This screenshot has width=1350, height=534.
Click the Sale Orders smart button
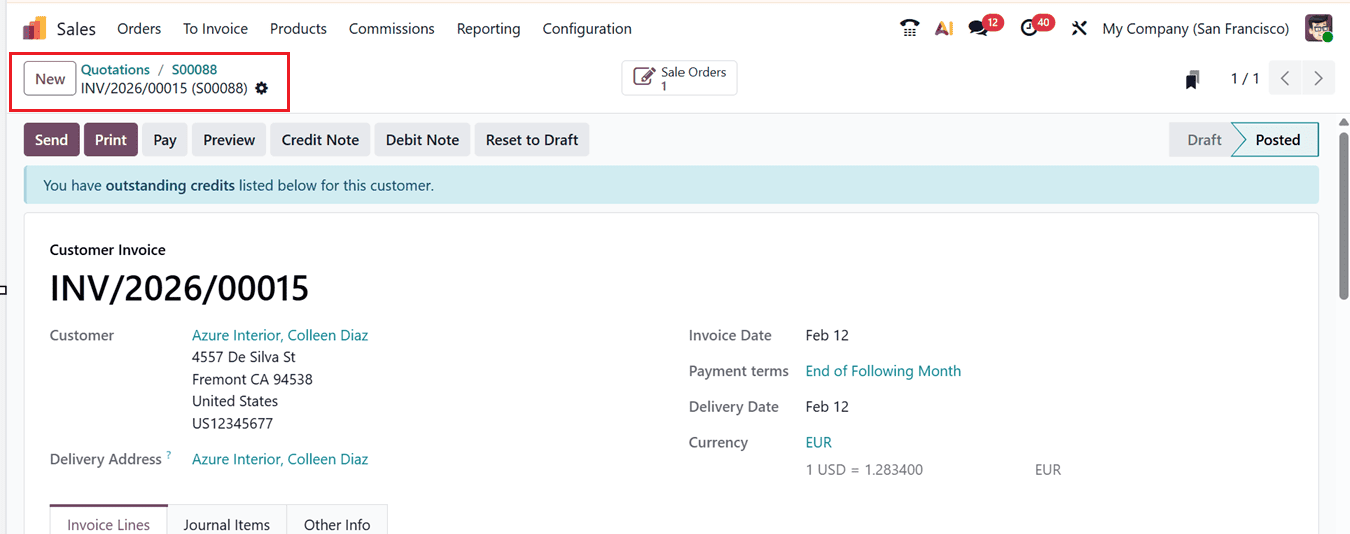pyautogui.click(x=679, y=78)
